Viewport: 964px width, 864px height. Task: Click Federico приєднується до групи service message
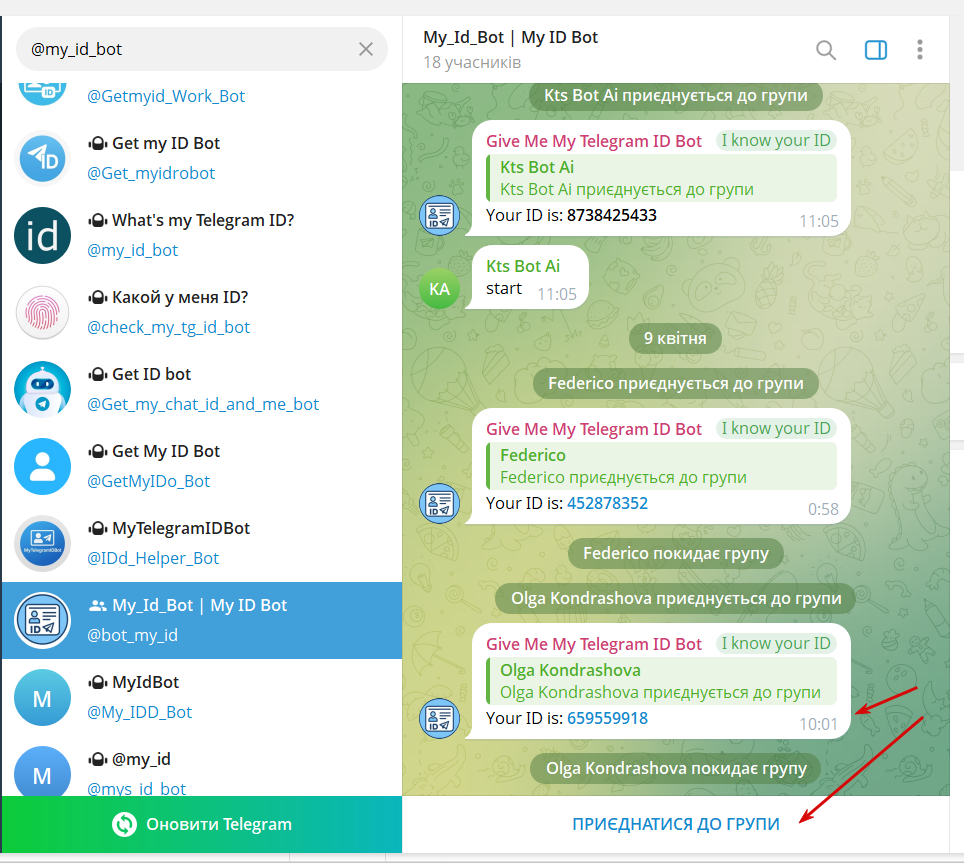pyautogui.click(x=676, y=383)
